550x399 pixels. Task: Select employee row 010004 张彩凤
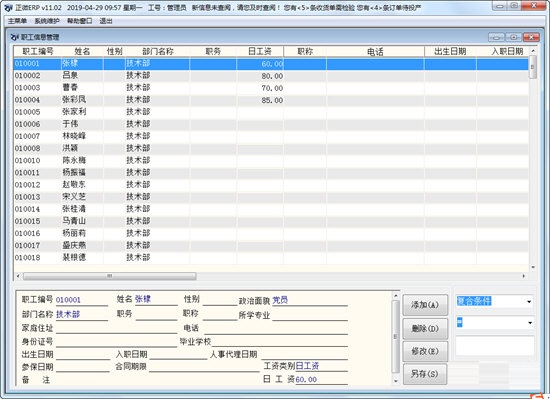point(271,100)
